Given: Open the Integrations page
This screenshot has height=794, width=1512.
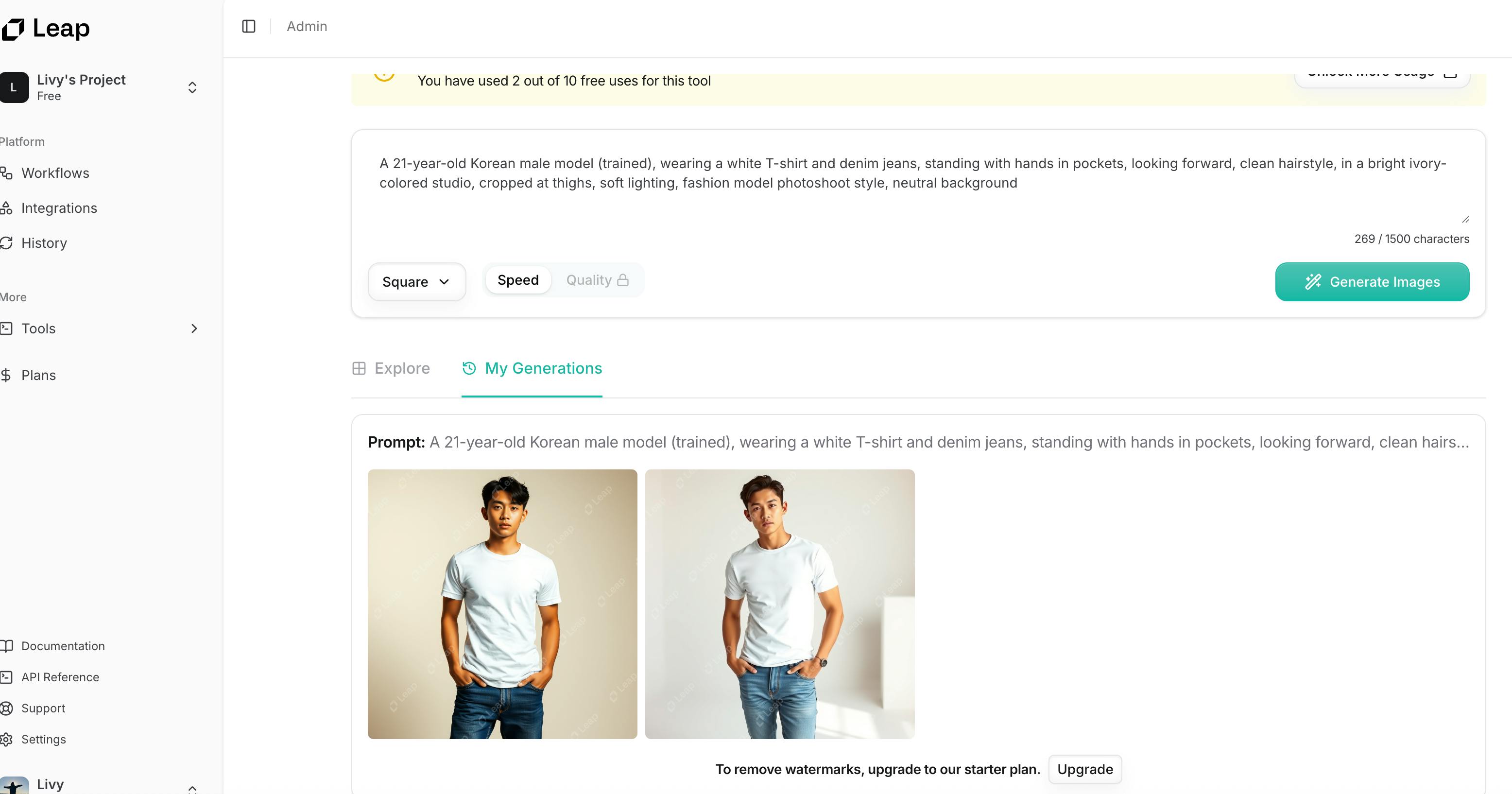Looking at the screenshot, I should (59, 208).
